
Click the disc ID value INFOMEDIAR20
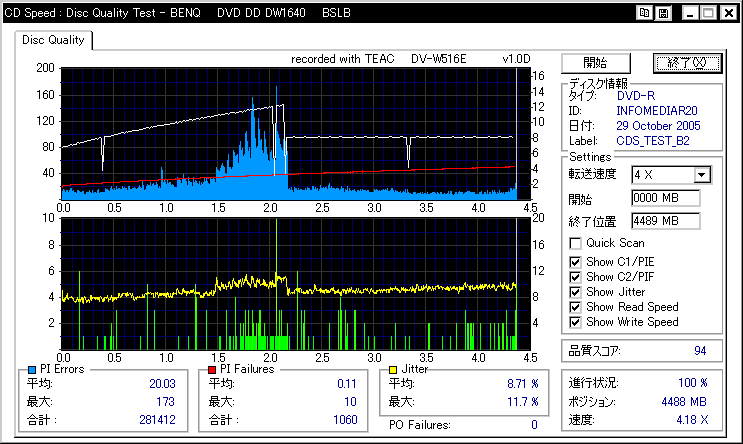pyautogui.click(x=657, y=111)
